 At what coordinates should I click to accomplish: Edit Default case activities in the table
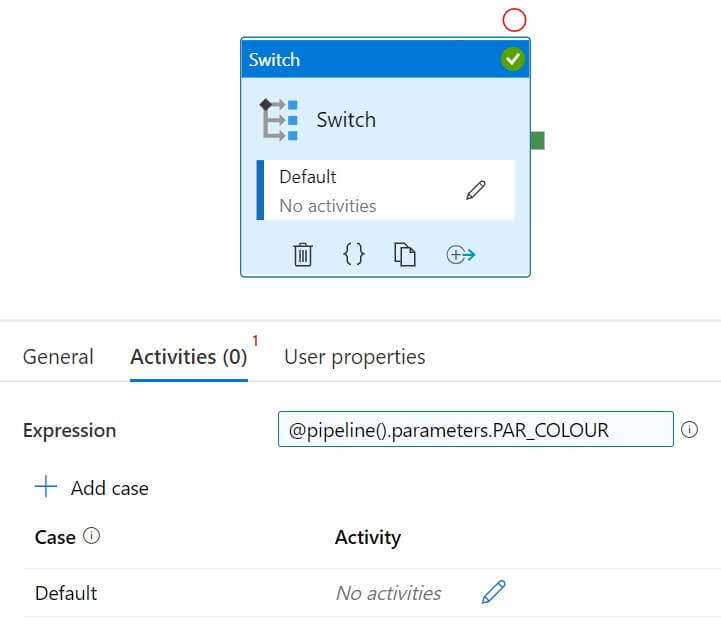tap(493, 592)
